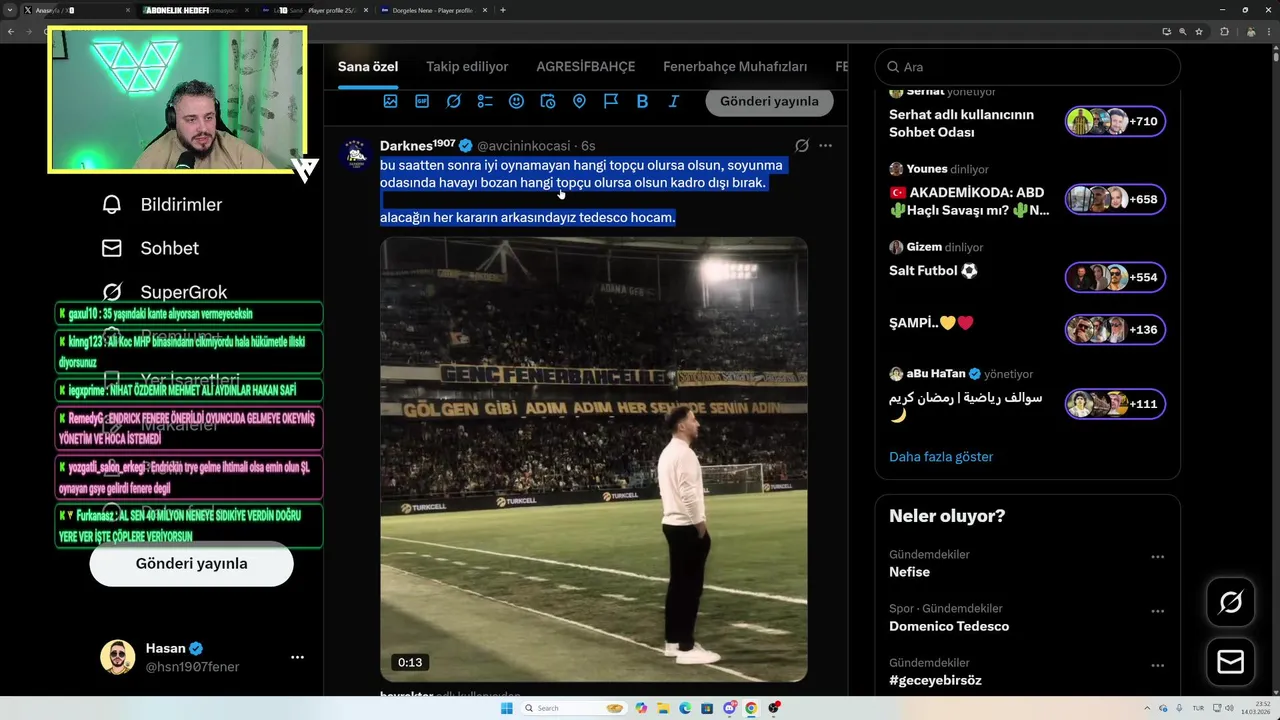Click Grok icon on Darknes post

(x=802, y=146)
